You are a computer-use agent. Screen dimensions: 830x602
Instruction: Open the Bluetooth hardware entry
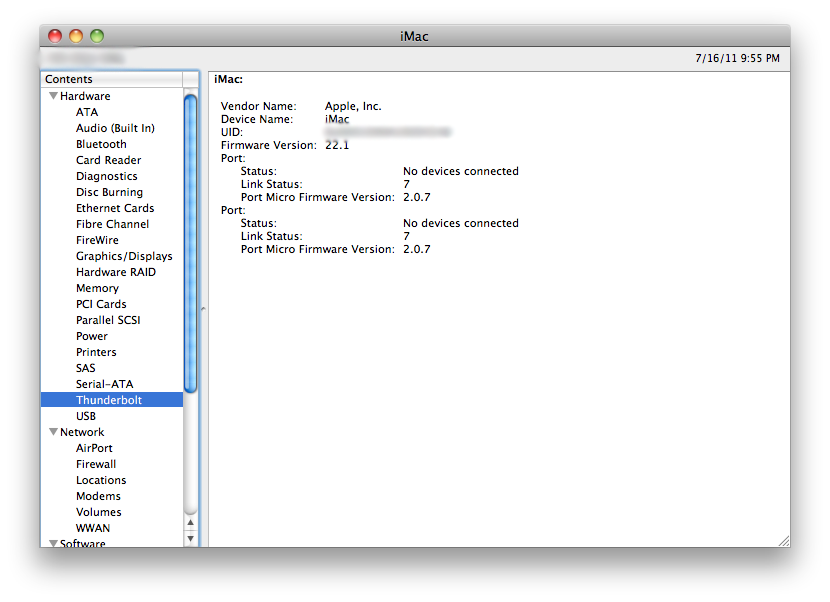101,144
